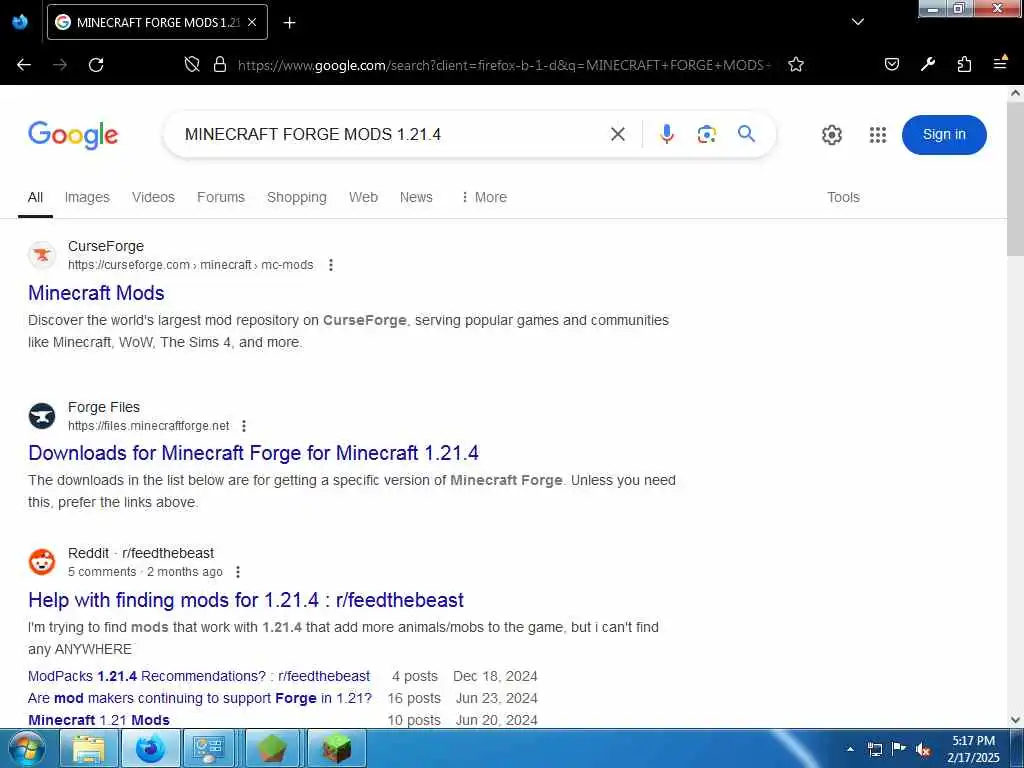Switch to the News tab
Image resolution: width=1024 pixels, height=768 pixels.
coord(416,197)
